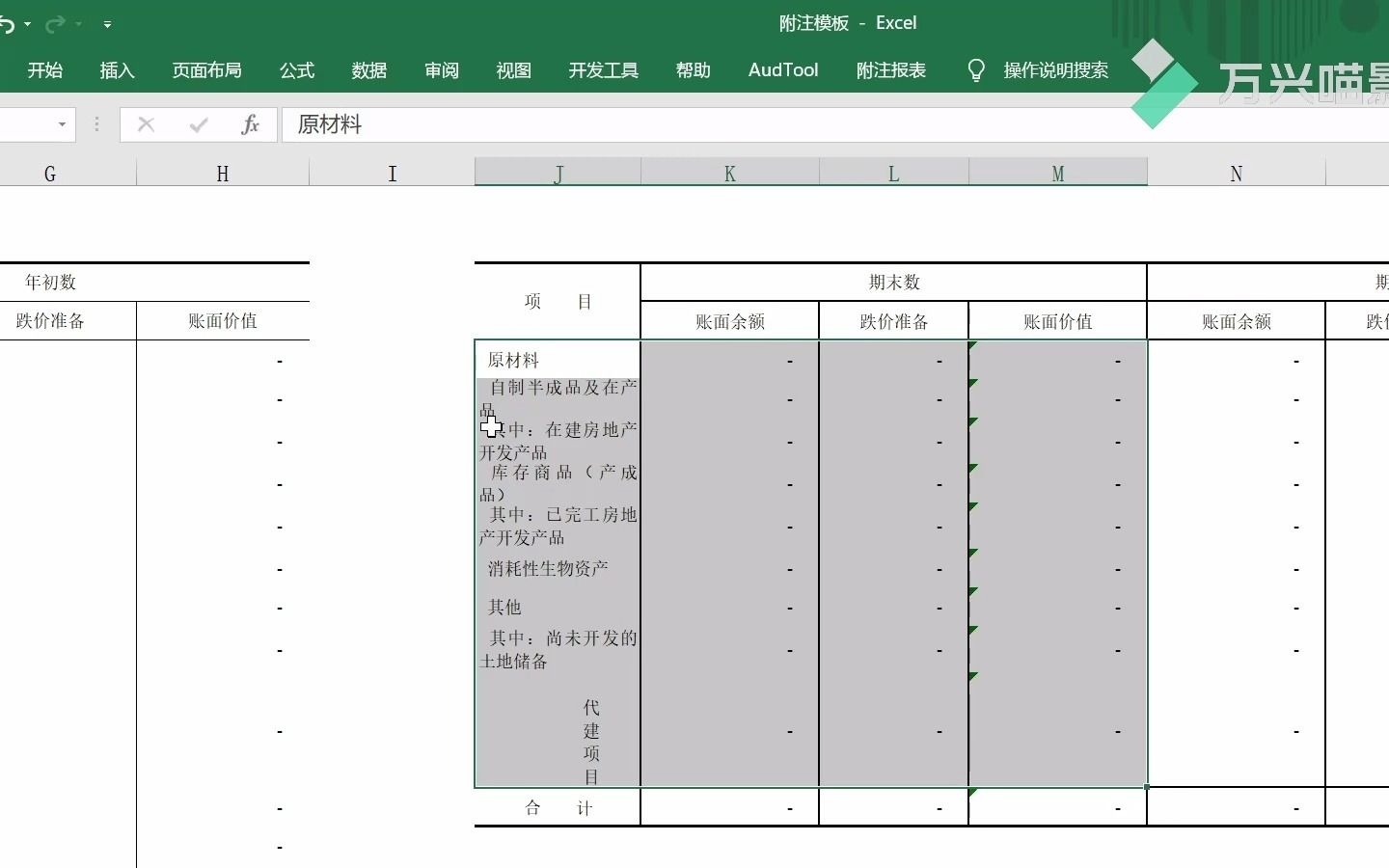Open the Undo history dropdown arrow

[x=27, y=24]
